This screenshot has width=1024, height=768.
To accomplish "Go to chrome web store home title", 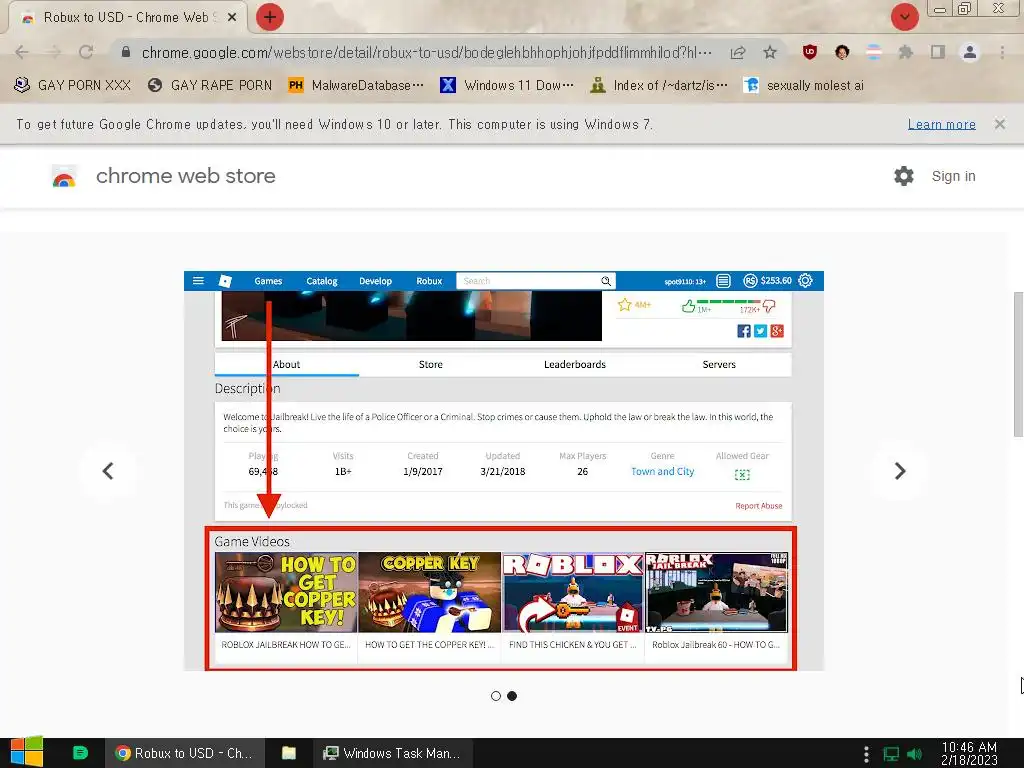I will (x=185, y=176).
